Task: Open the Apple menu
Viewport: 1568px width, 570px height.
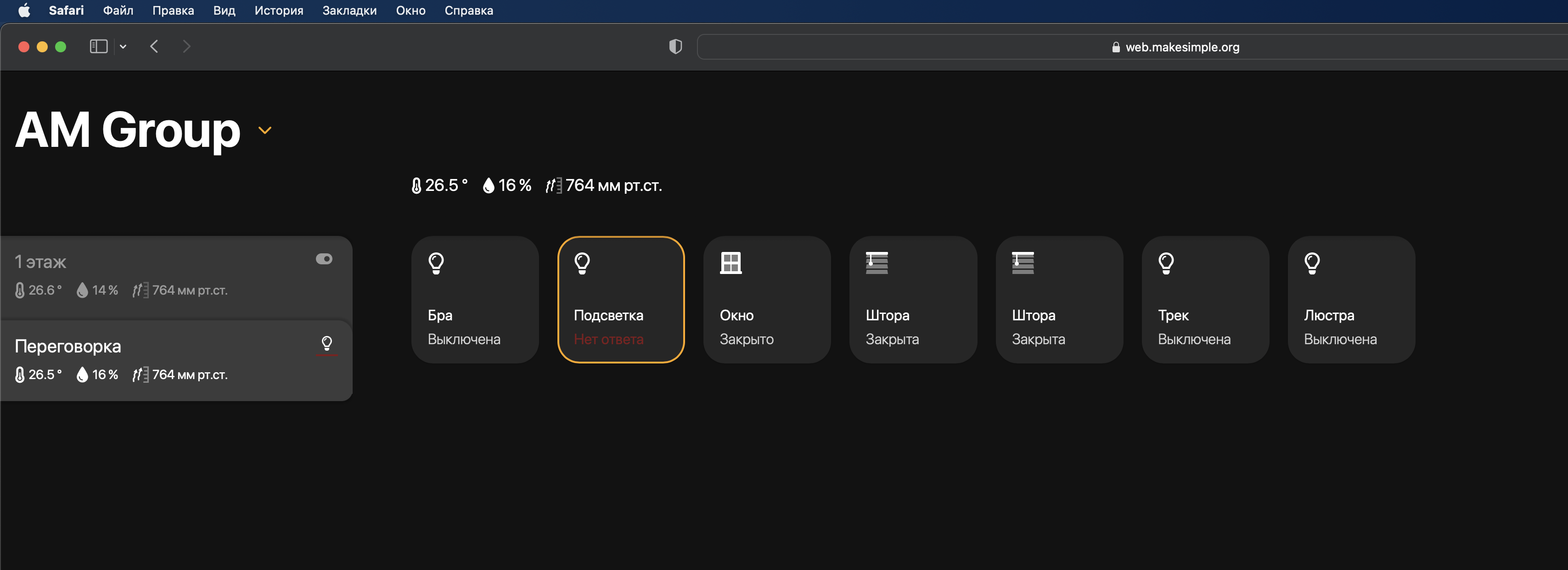Action: (24, 11)
